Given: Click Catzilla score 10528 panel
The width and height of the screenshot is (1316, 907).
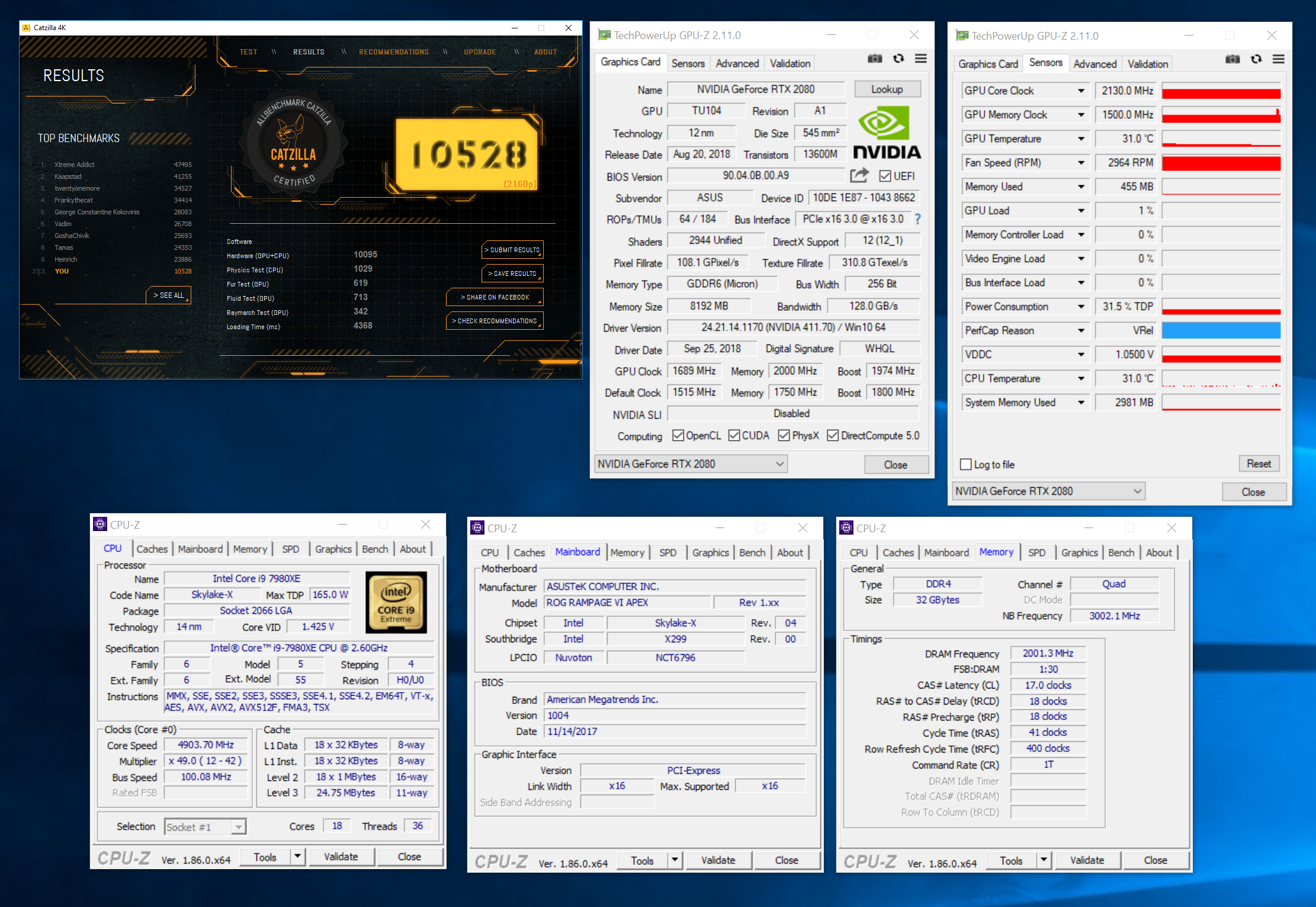Looking at the screenshot, I should point(467,154).
